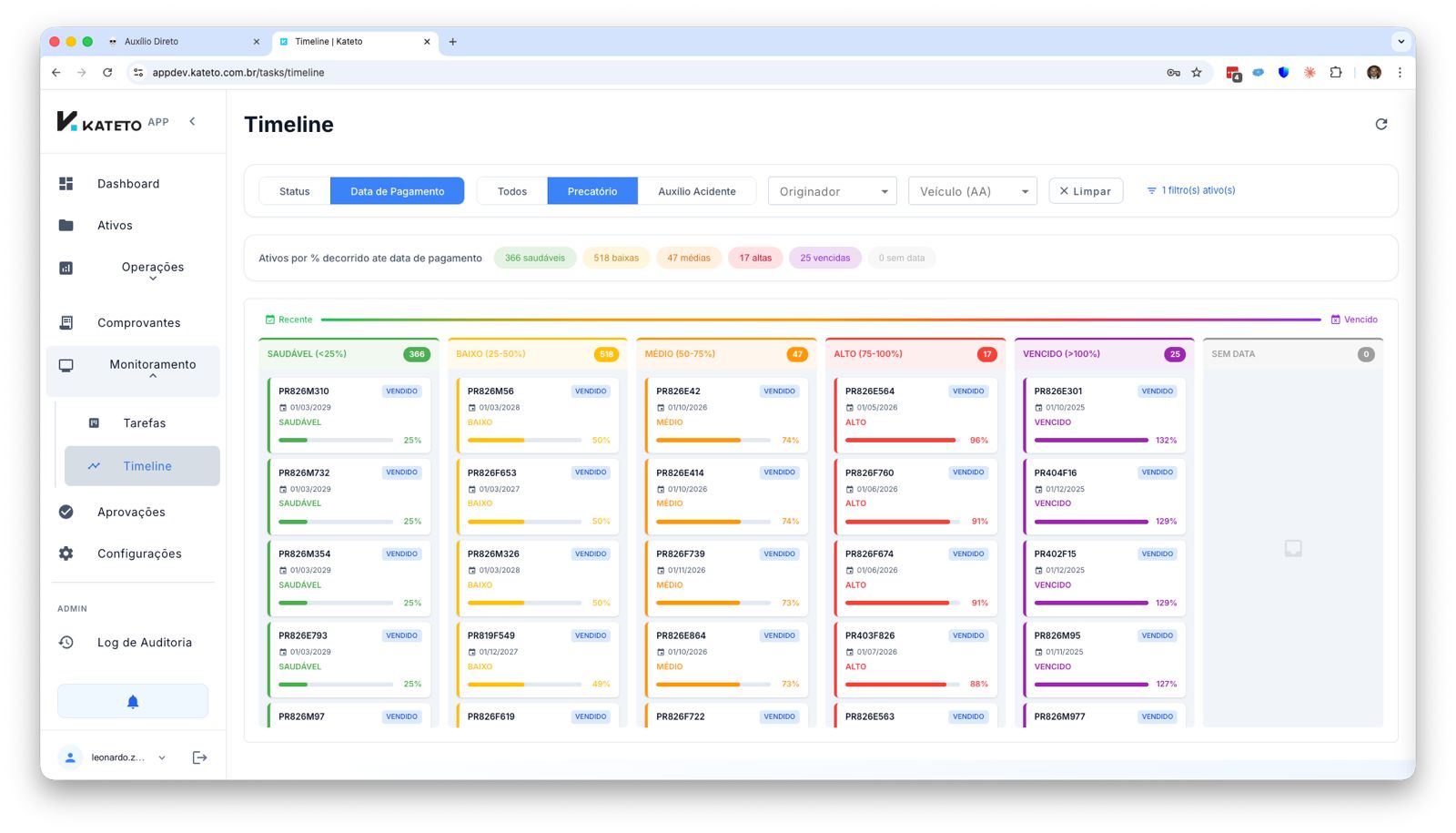1456x833 pixels.
Task: Open Dashboard from the sidebar
Action: pos(128,184)
